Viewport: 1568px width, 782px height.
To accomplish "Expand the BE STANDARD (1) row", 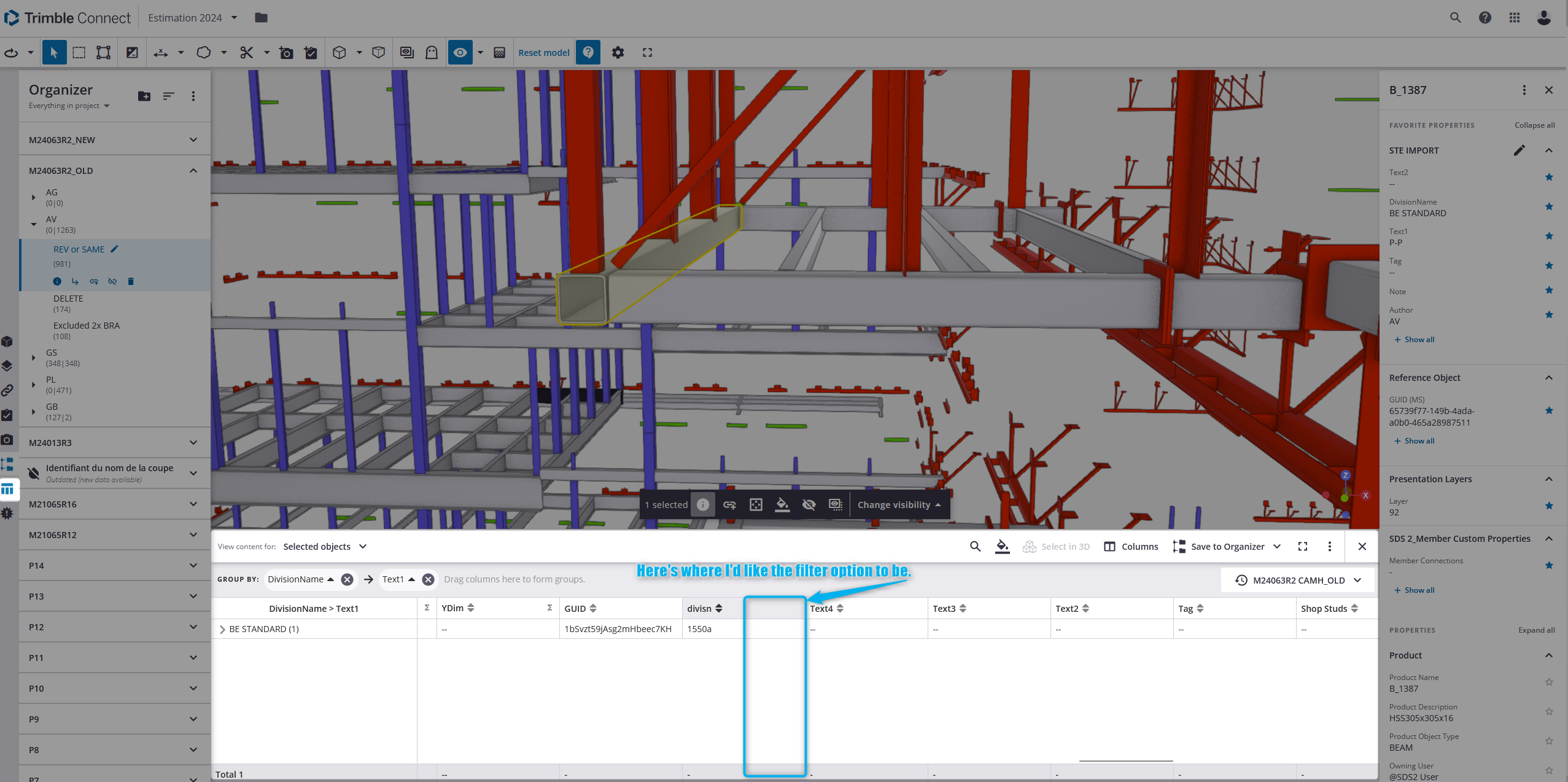I will (222, 629).
